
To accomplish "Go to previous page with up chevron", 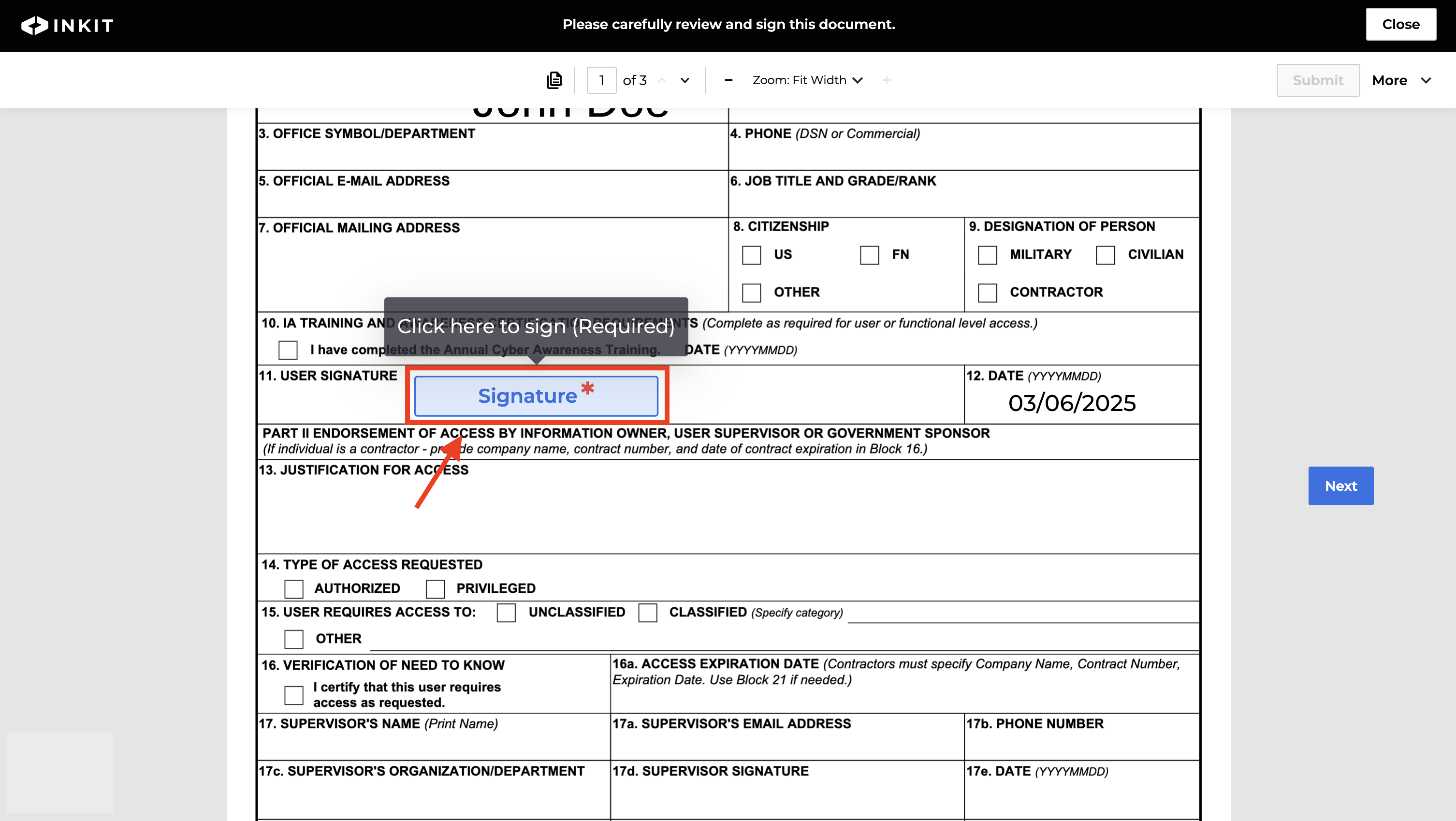I will click(x=662, y=80).
